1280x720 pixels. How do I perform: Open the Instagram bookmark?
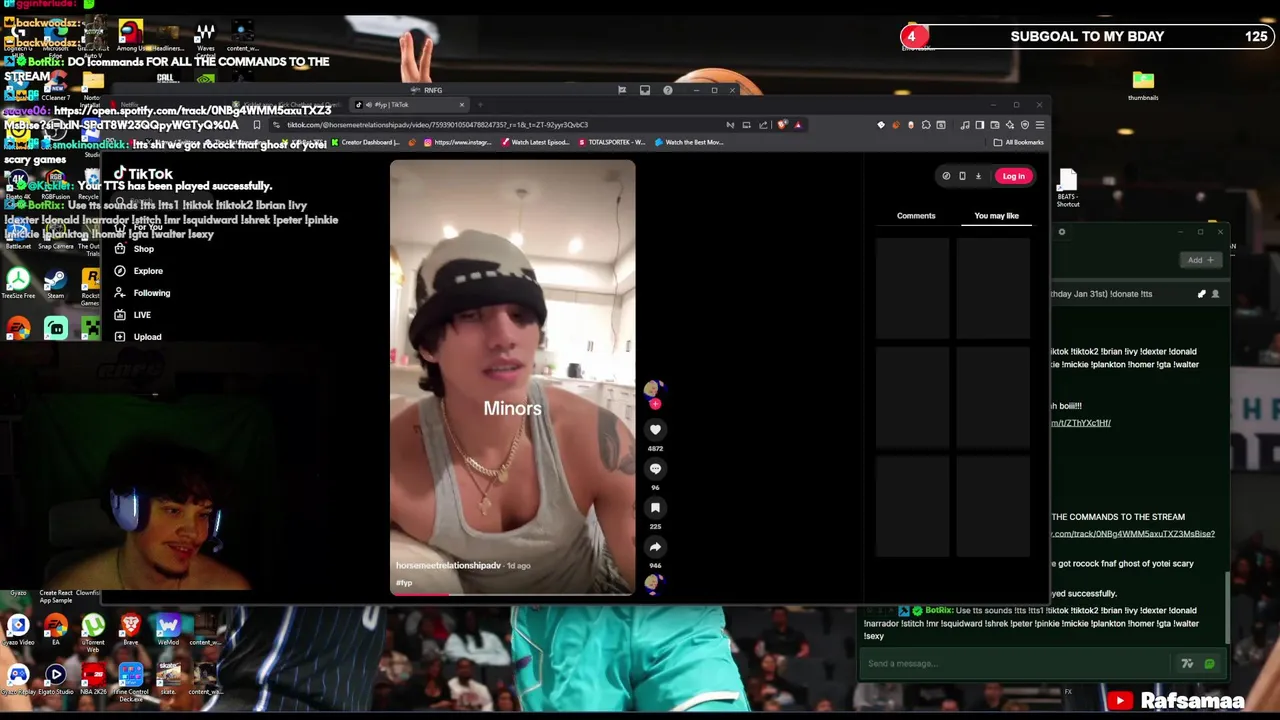[458, 142]
